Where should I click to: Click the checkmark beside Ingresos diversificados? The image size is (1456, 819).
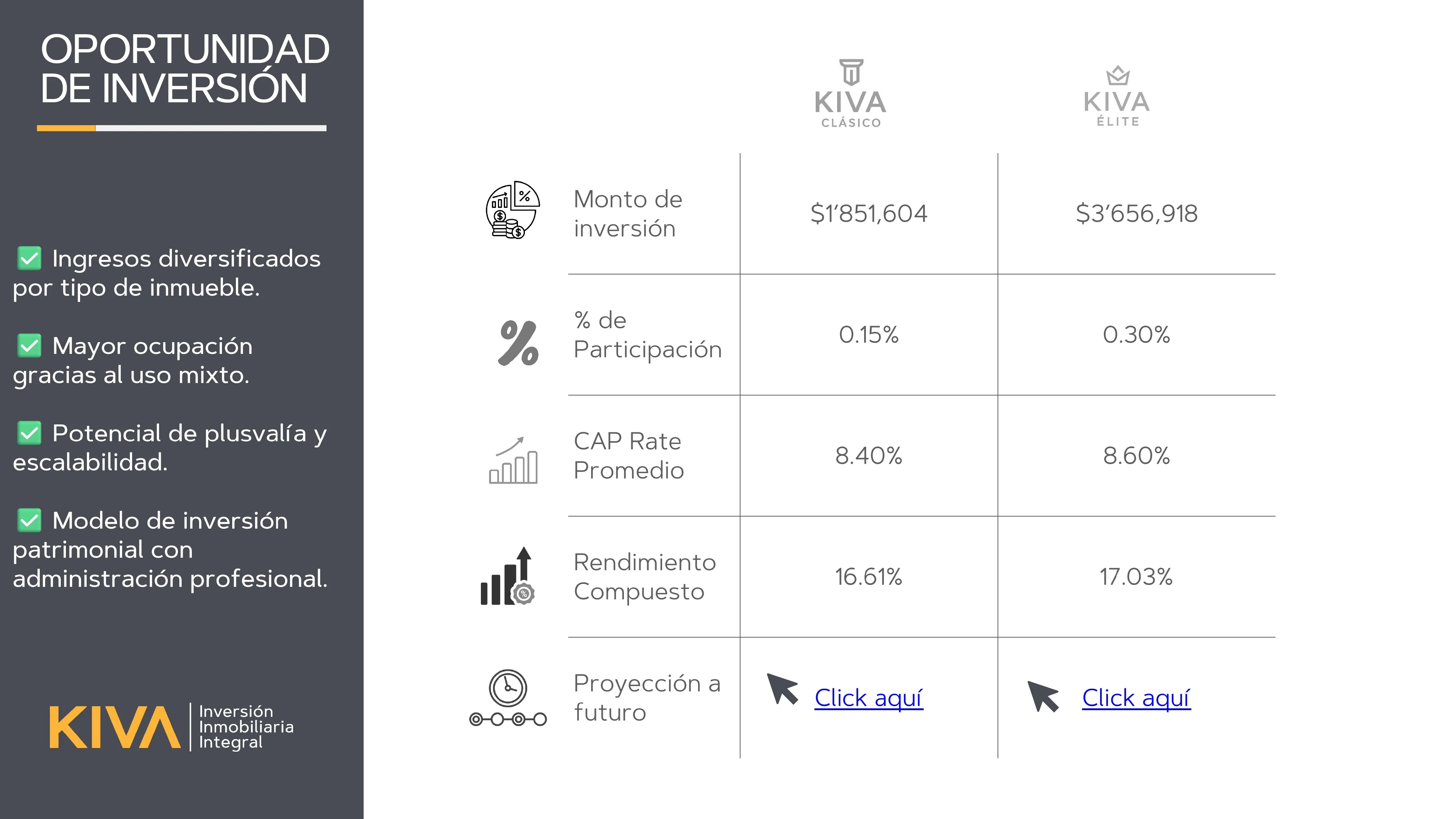pos(29,258)
